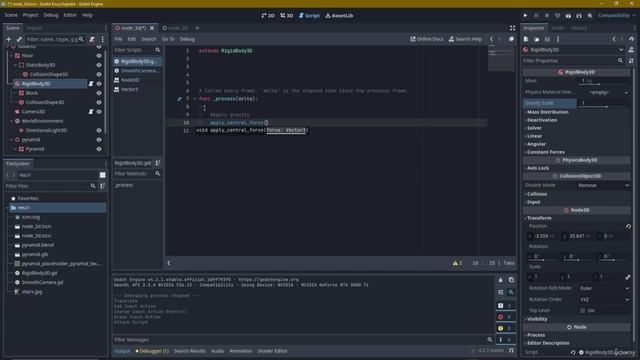640x360 pixels.
Task: Select SmoothCamera script in the script list
Action: coord(137,71)
